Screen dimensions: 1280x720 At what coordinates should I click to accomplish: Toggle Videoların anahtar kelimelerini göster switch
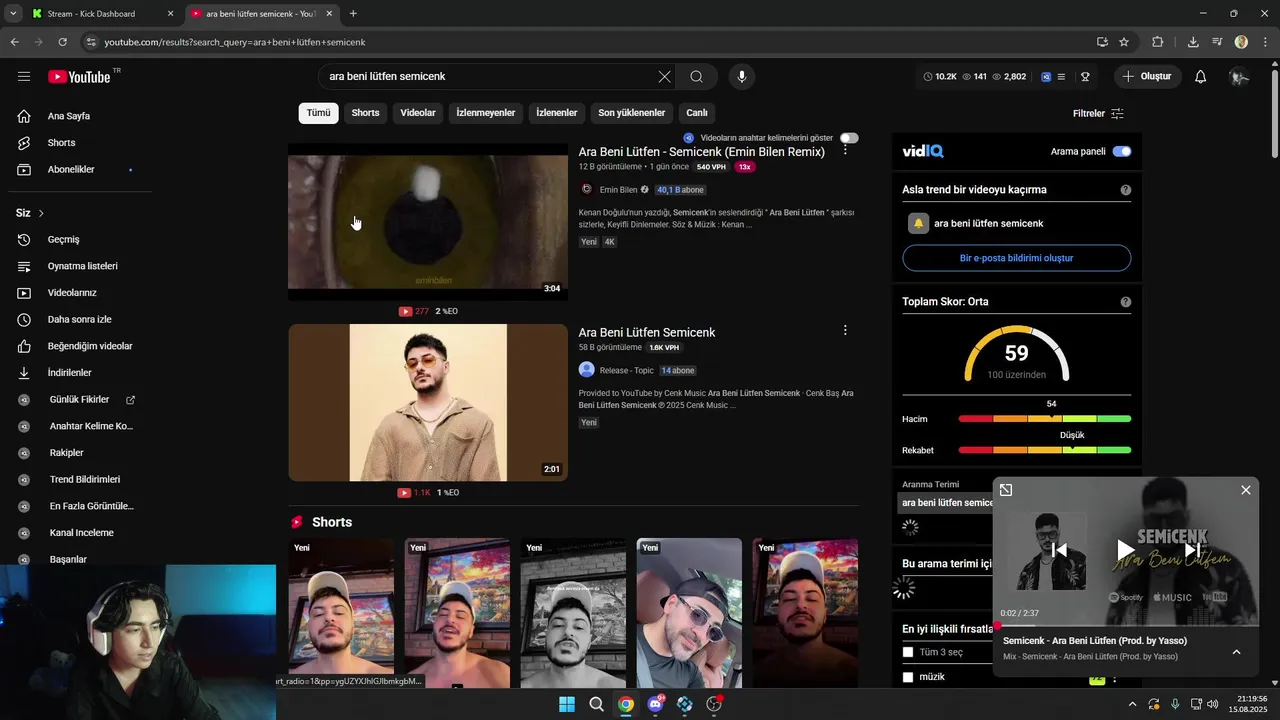[849, 138]
